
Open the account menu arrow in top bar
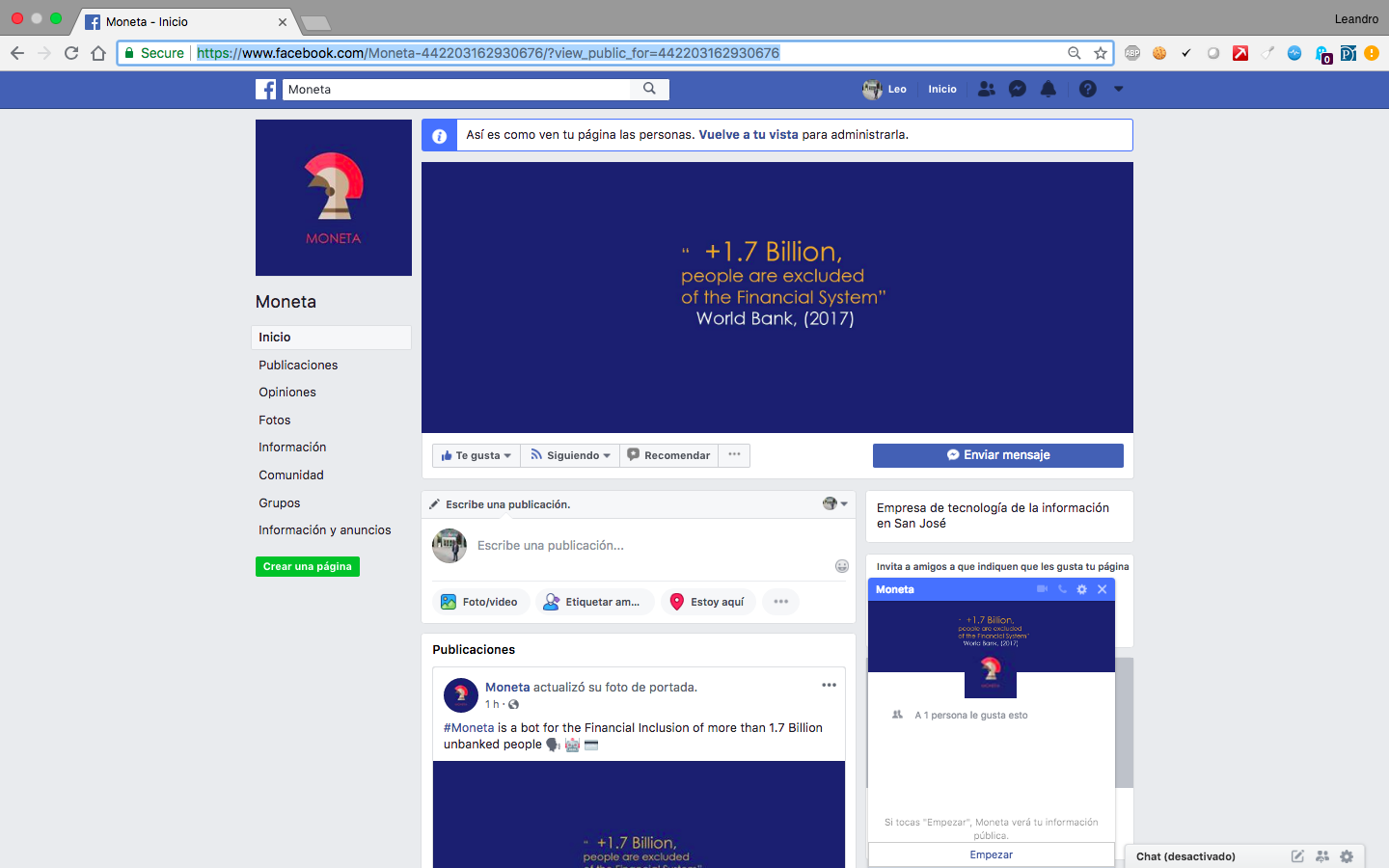click(x=1119, y=89)
